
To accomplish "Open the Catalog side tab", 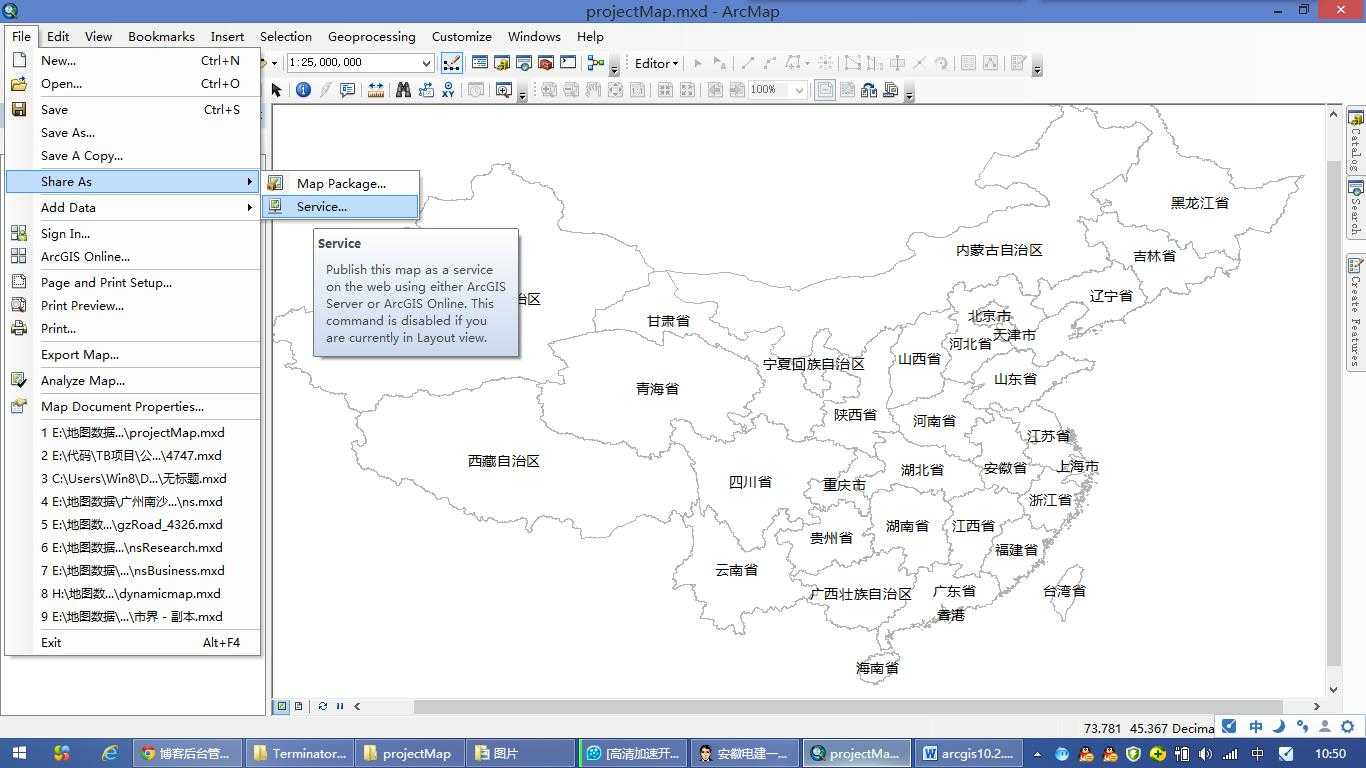I will pos(1356,141).
